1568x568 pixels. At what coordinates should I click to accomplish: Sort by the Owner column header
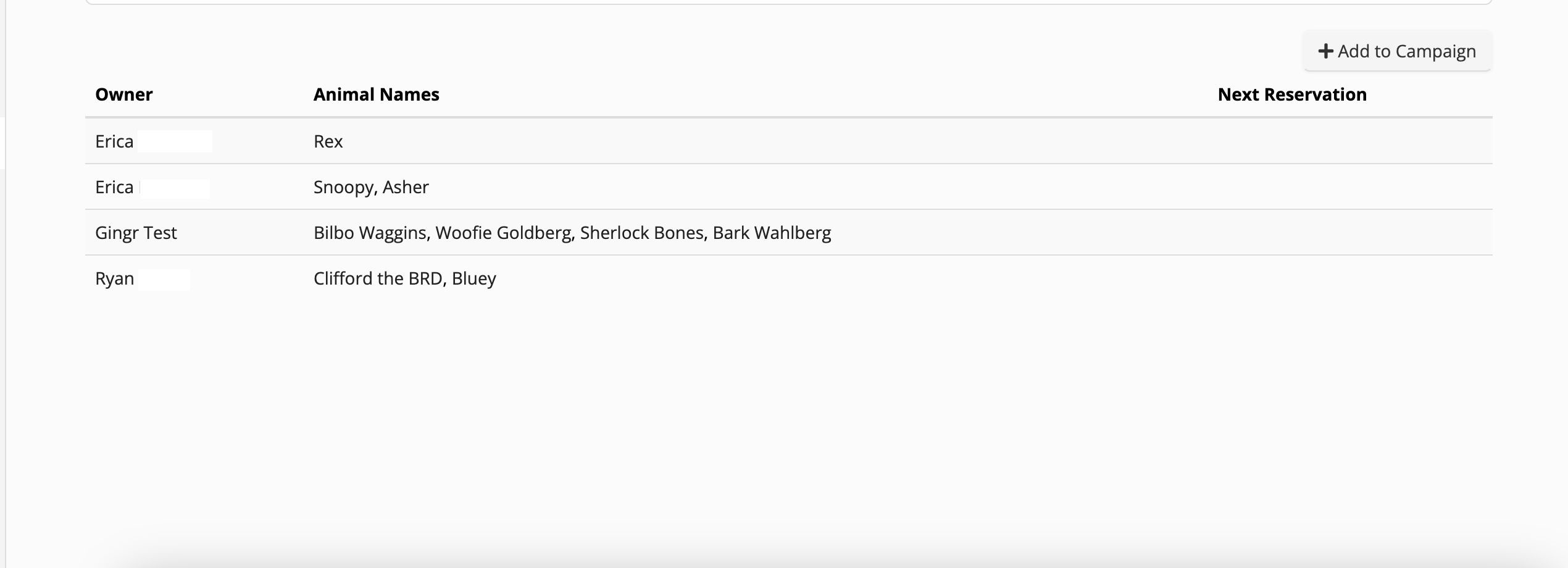pyautogui.click(x=123, y=94)
